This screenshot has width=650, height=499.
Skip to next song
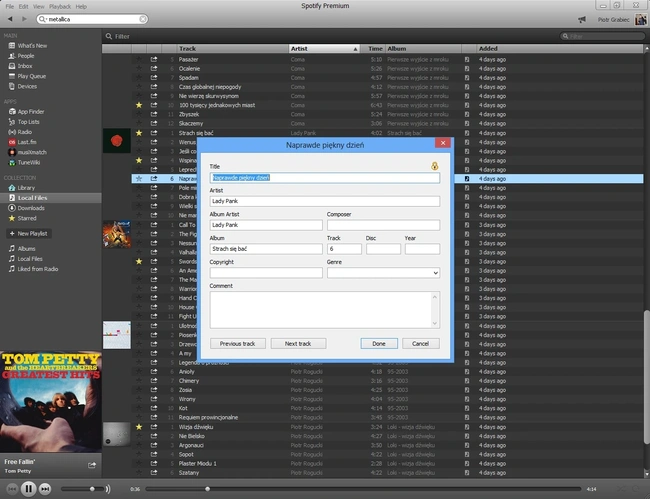45,489
